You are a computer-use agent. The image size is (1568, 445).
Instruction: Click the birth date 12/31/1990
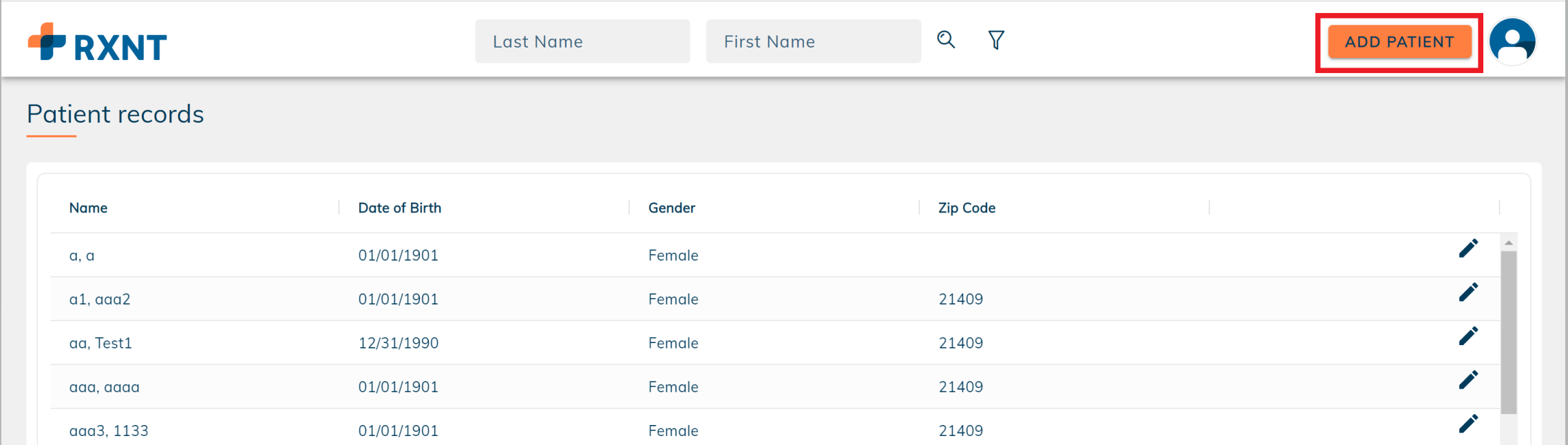[x=399, y=343]
